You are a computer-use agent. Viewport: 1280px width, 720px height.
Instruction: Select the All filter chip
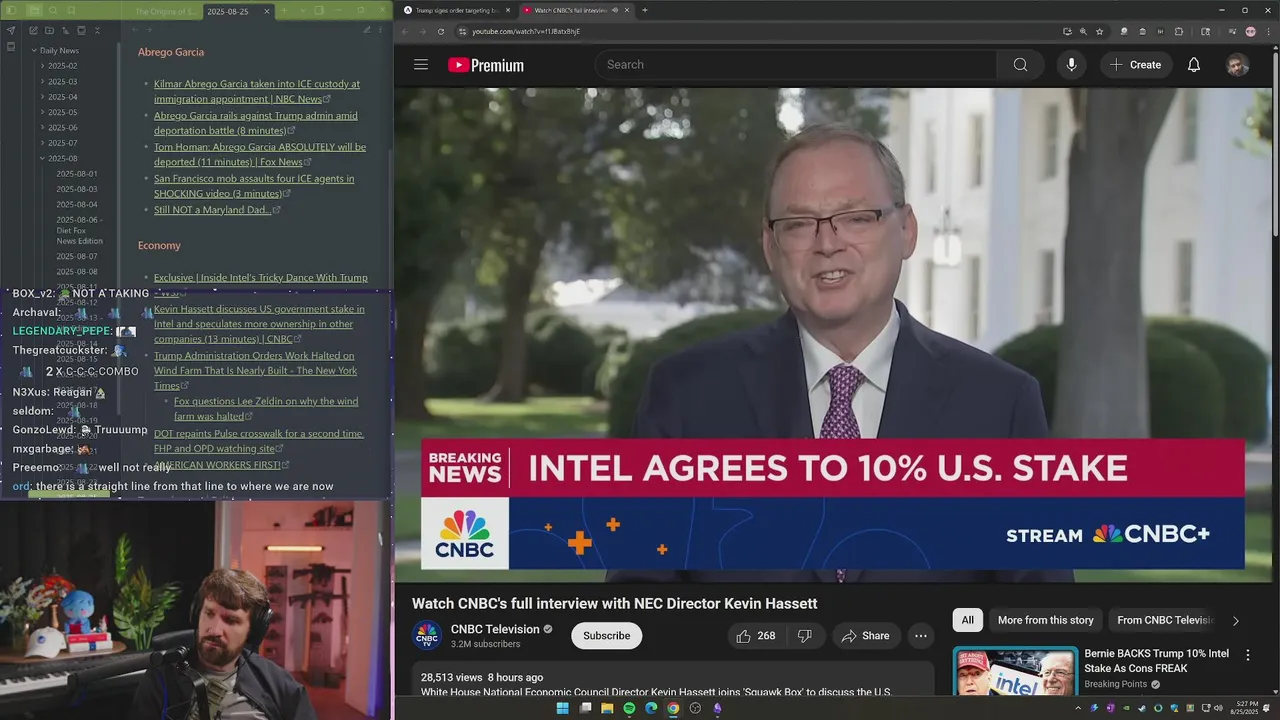click(x=967, y=620)
